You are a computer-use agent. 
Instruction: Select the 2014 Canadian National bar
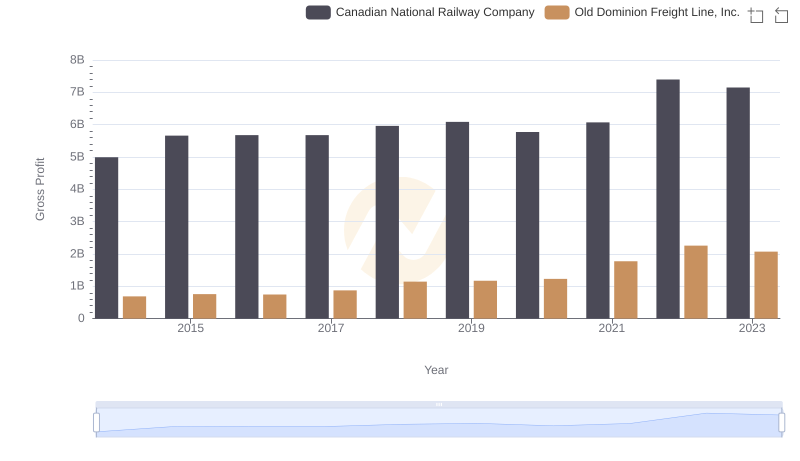(107, 238)
